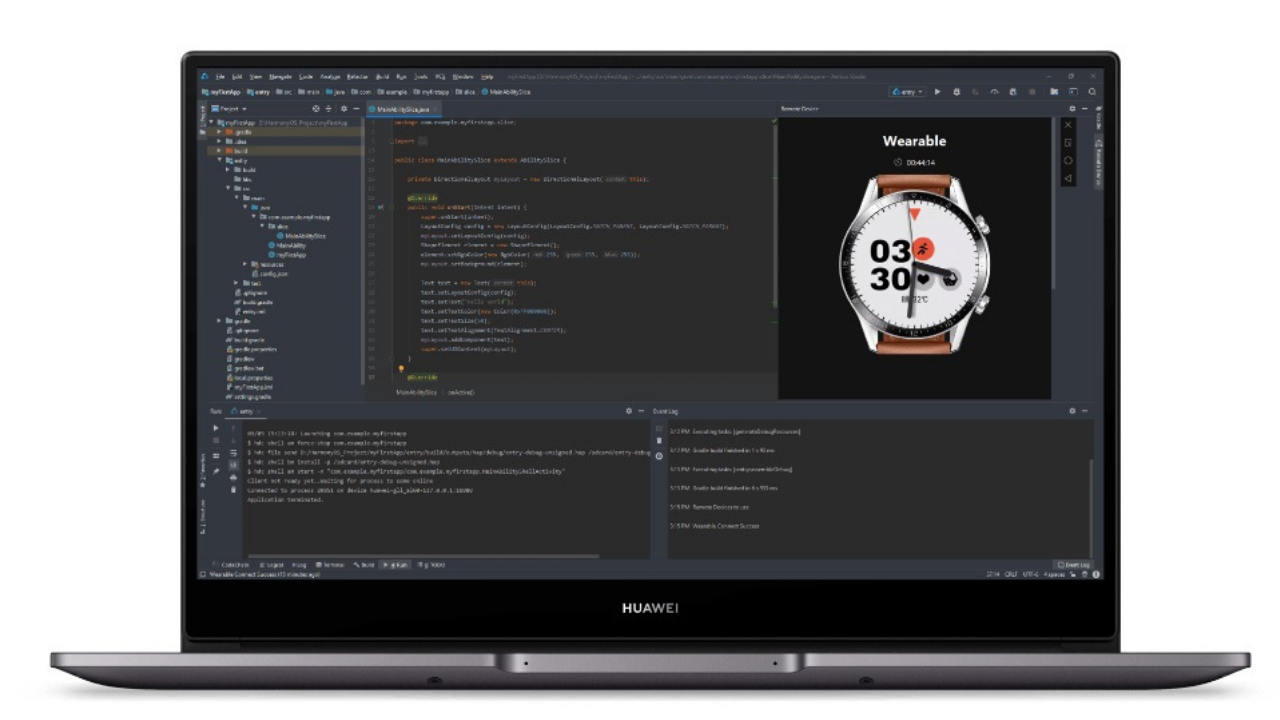1280x720 pixels.
Task: Click the wearable watch face preview
Action: coord(913,263)
